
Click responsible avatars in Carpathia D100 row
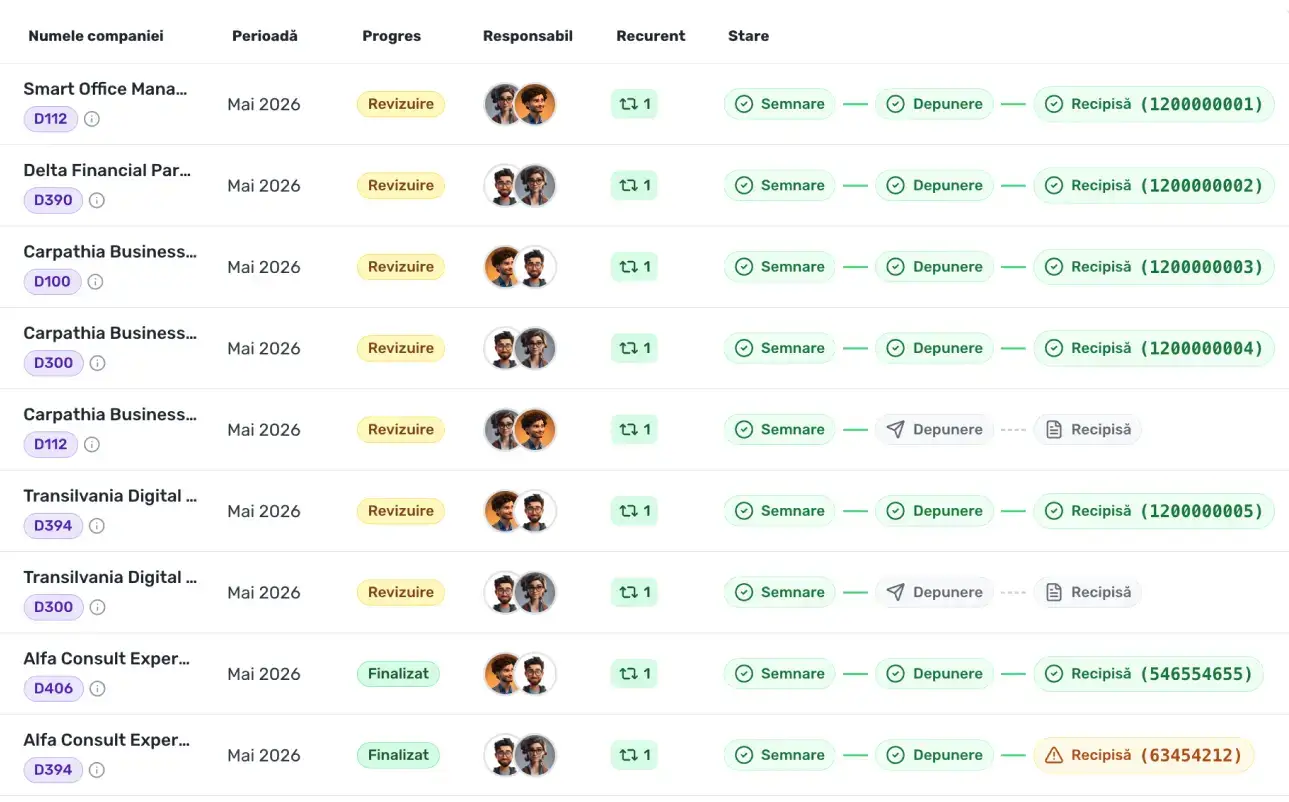point(520,267)
